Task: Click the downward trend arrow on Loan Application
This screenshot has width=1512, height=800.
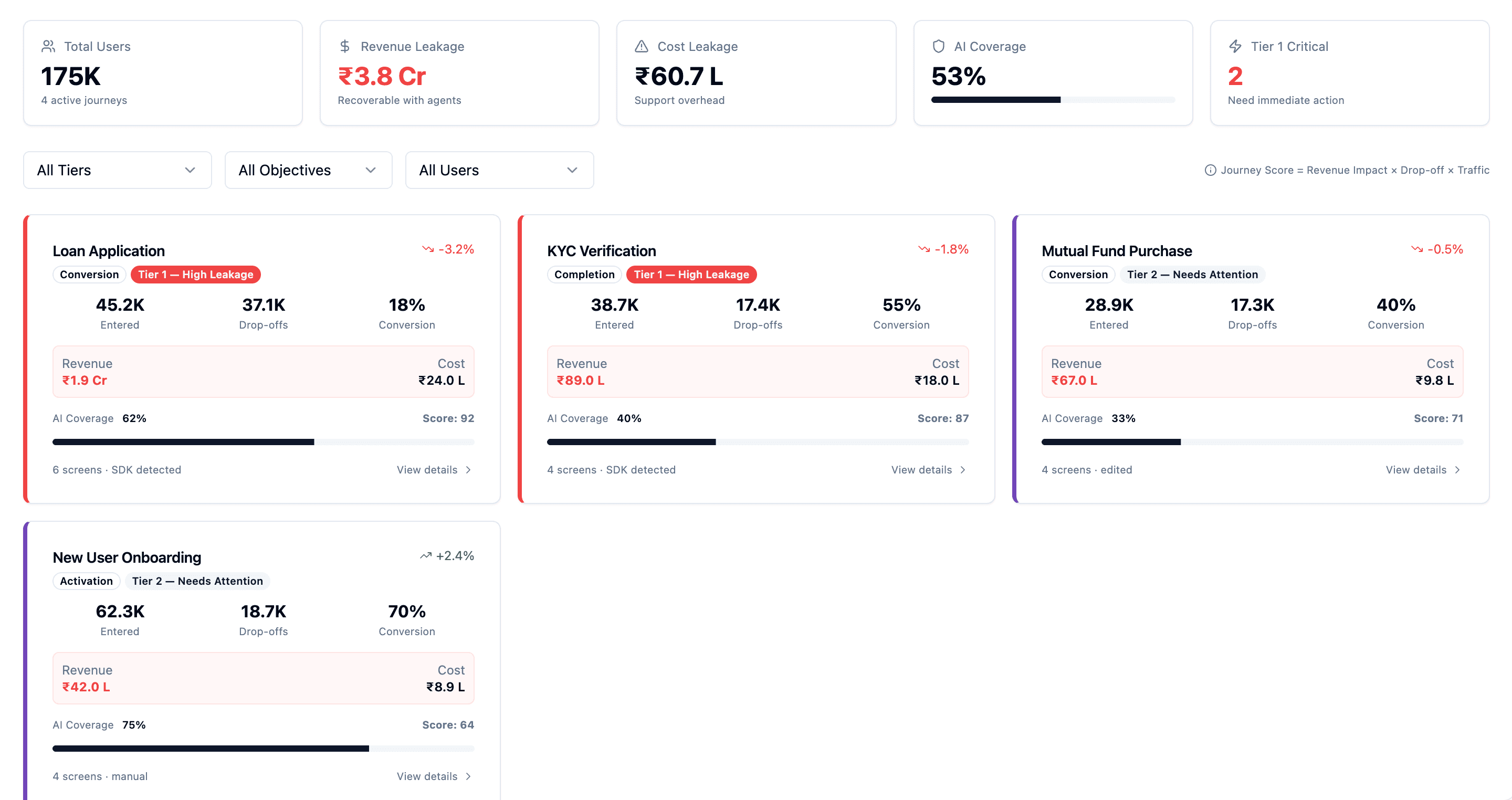Action: coord(429,249)
